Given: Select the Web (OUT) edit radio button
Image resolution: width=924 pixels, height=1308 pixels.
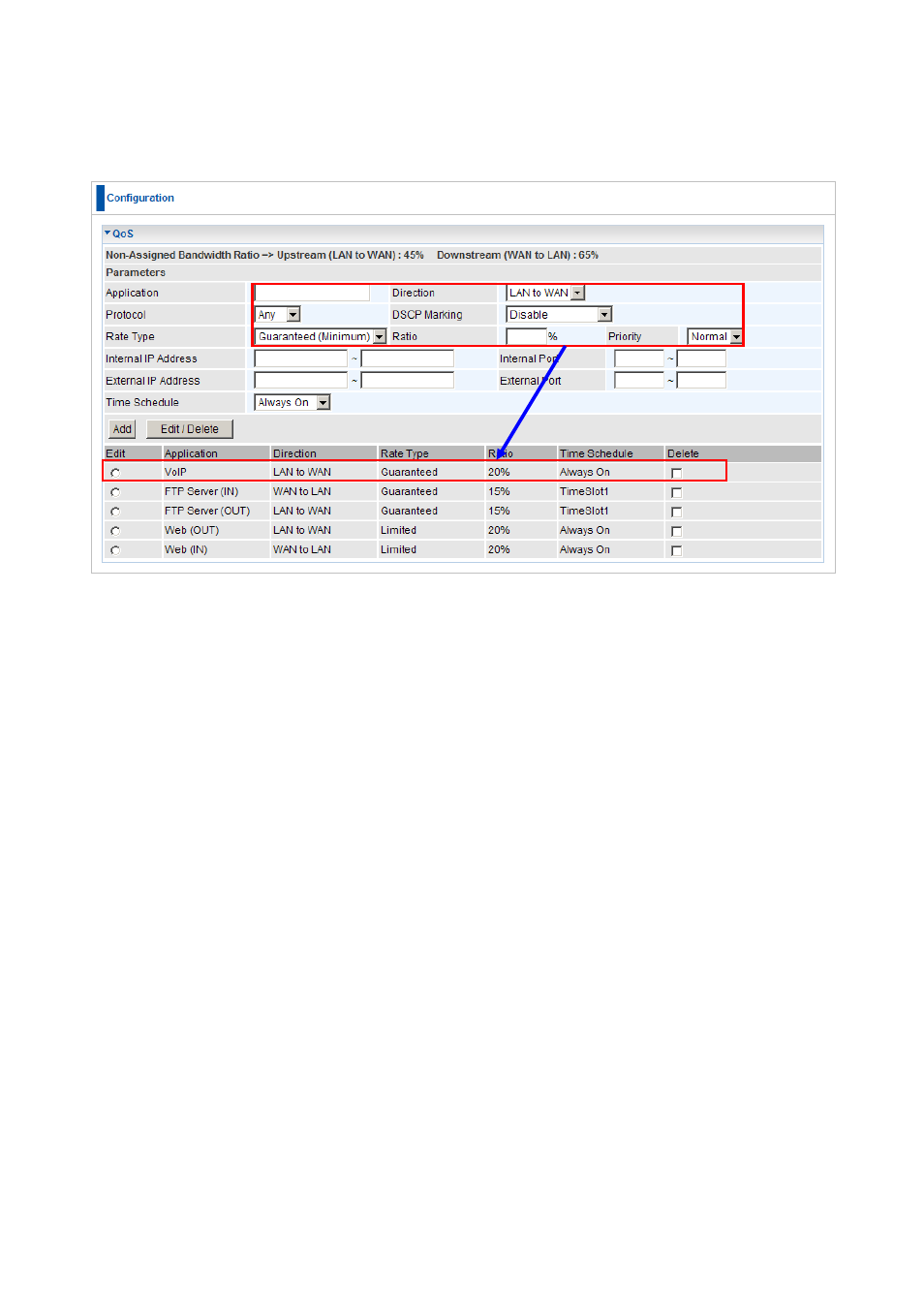Looking at the screenshot, I should [x=115, y=531].
